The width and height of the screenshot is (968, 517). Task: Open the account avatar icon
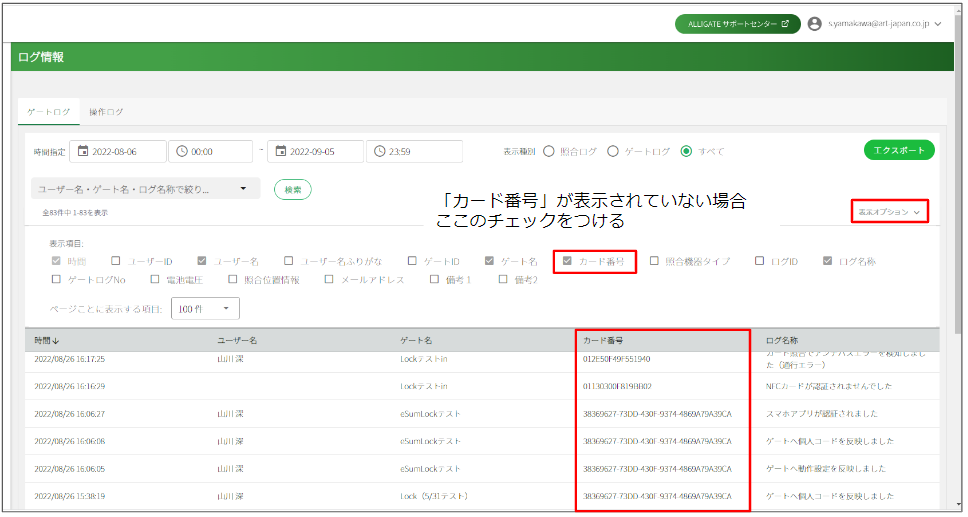(x=815, y=24)
